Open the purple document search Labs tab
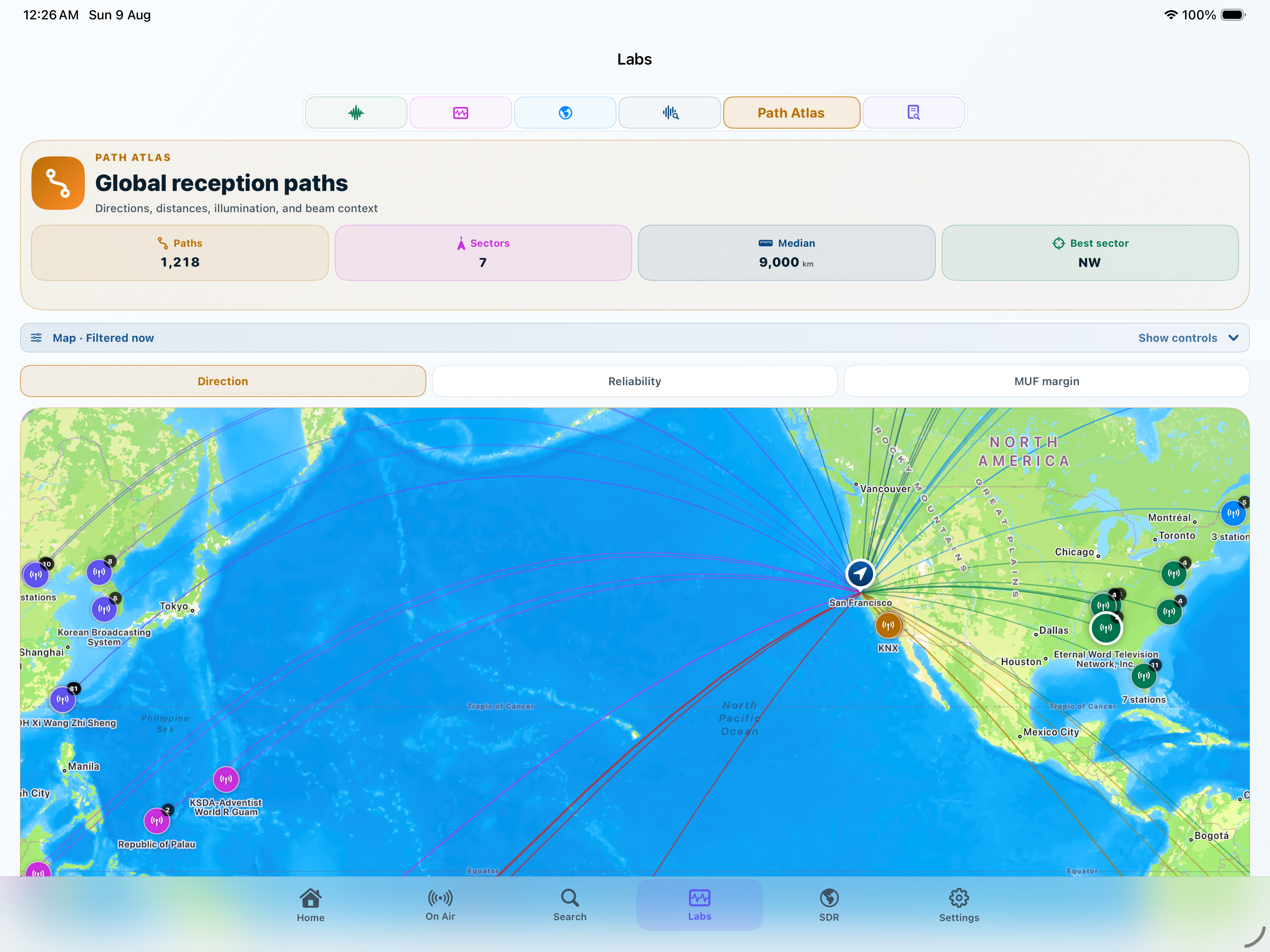1270x952 pixels. 913,113
